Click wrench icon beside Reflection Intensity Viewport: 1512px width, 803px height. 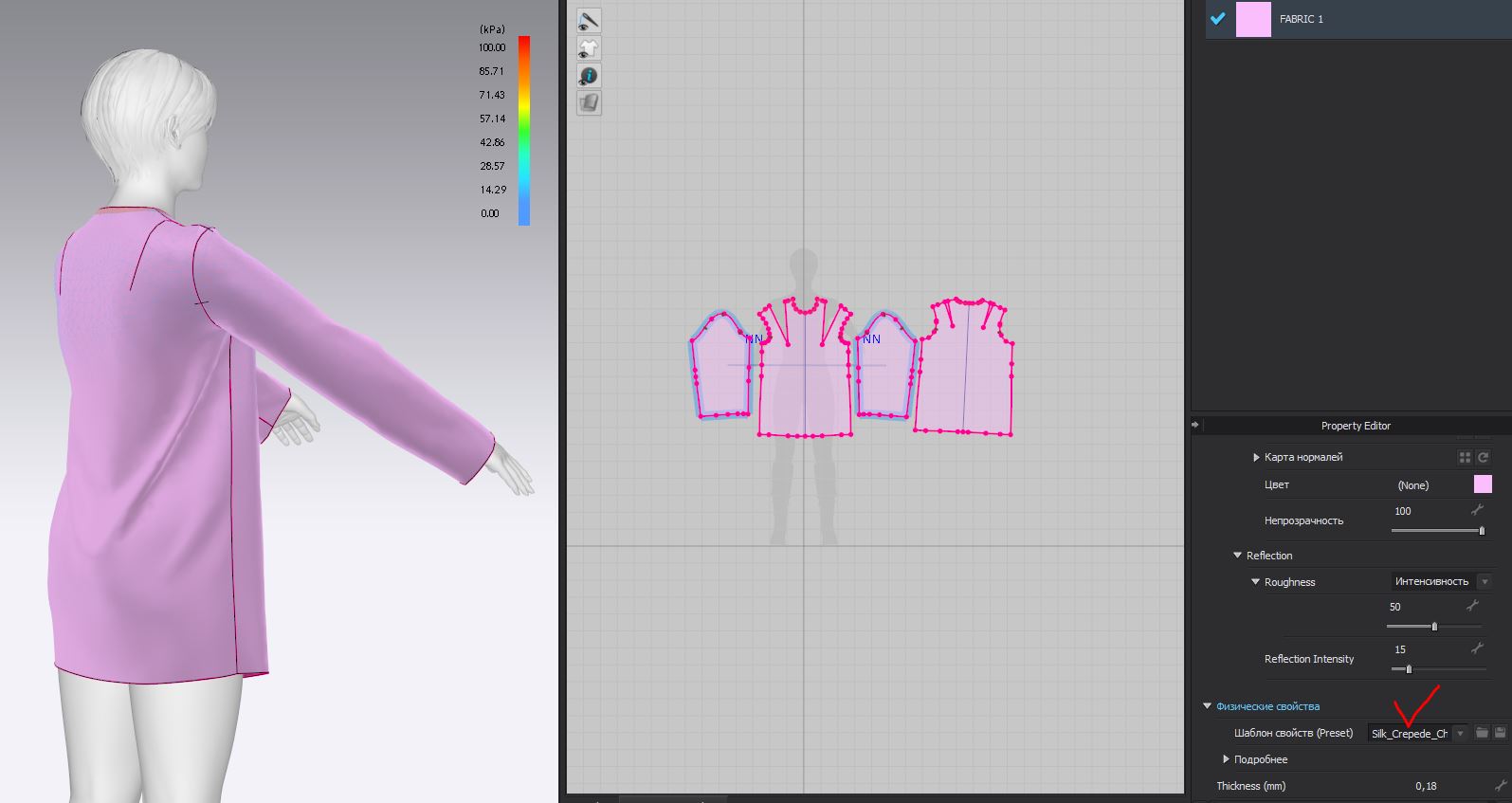[x=1477, y=648]
